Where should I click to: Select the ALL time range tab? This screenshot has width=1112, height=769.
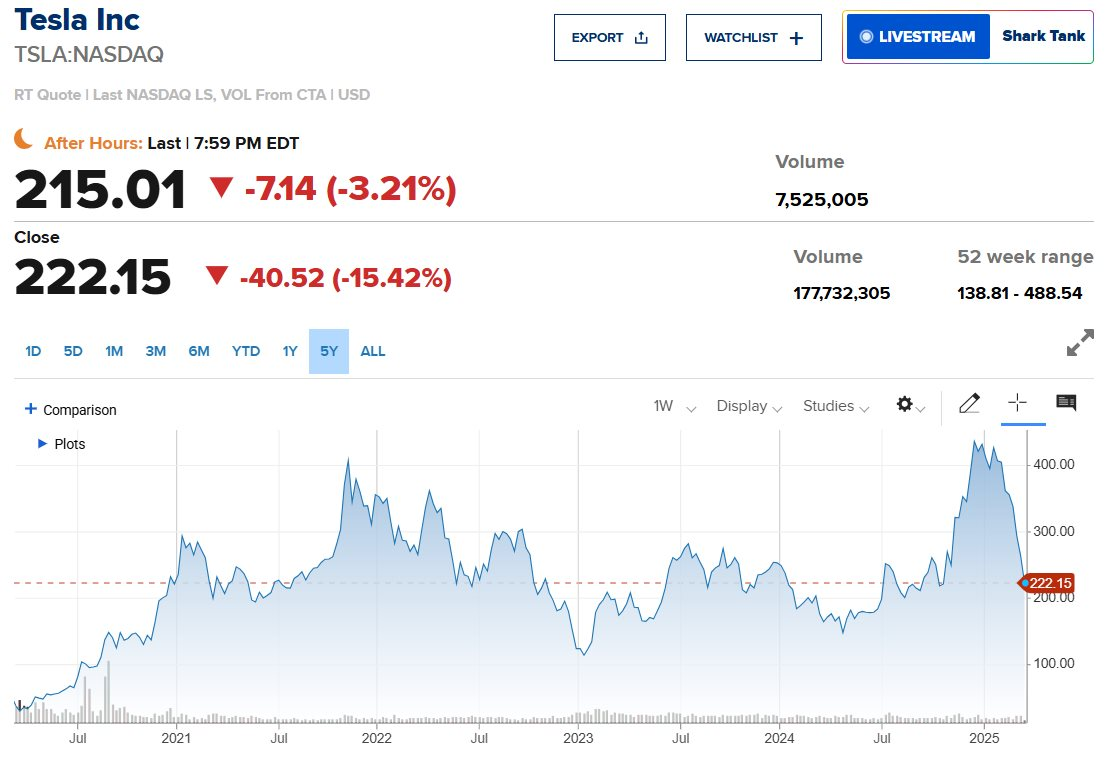coord(372,351)
